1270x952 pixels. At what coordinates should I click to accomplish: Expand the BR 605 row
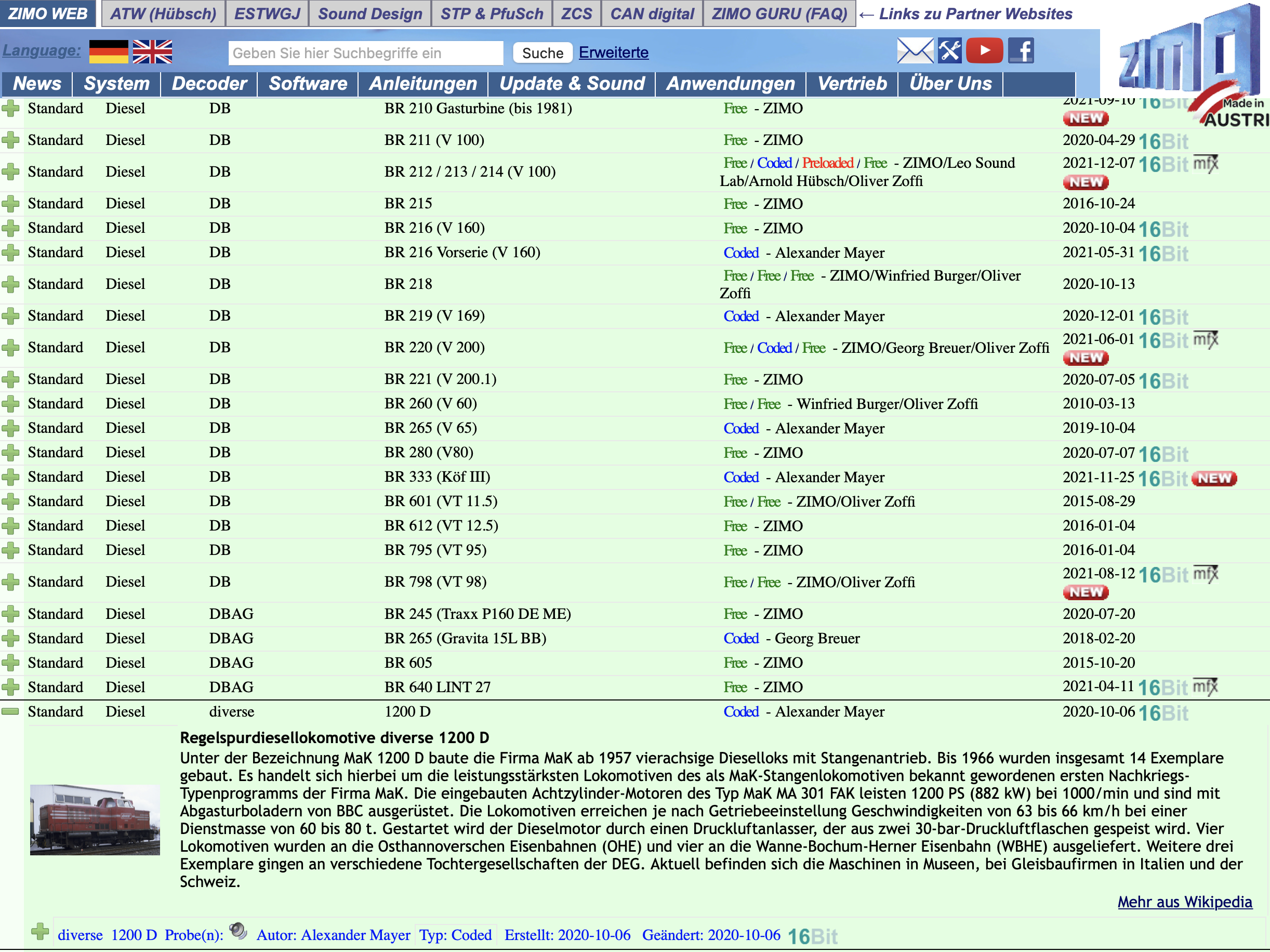pyautogui.click(x=10, y=663)
